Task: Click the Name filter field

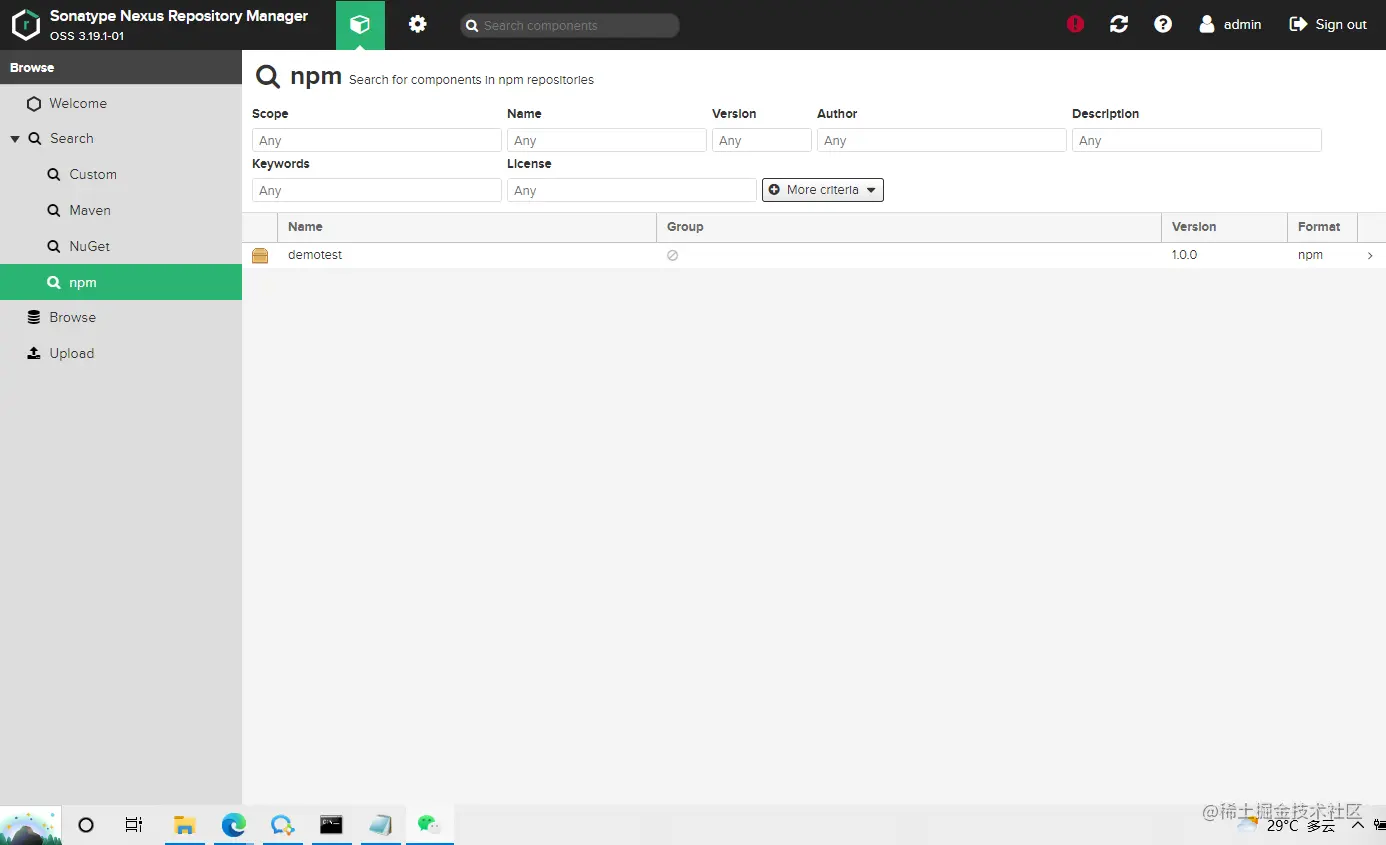Action: [607, 140]
